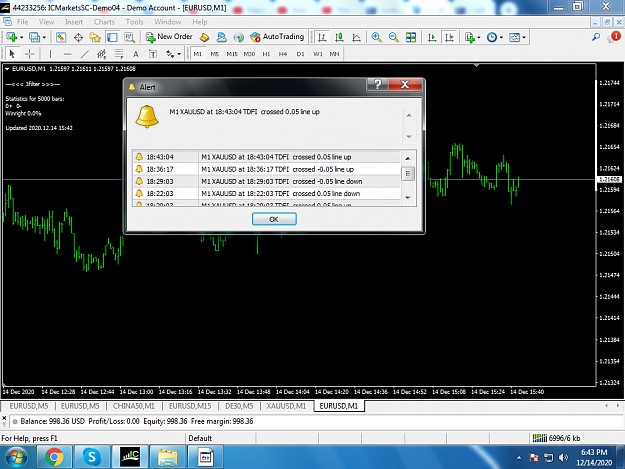Select the 18:36:17 alert entry

(x=266, y=169)
